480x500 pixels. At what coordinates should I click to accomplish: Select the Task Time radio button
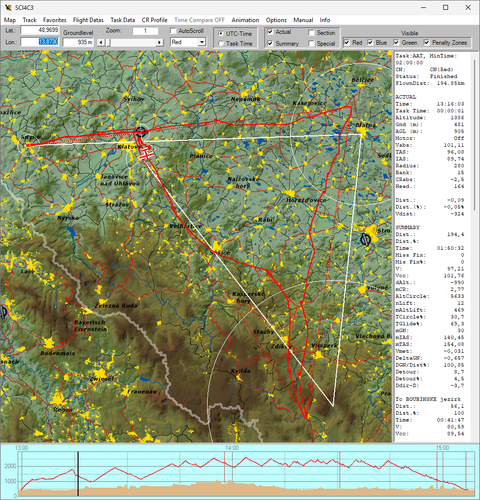point(221,44)
